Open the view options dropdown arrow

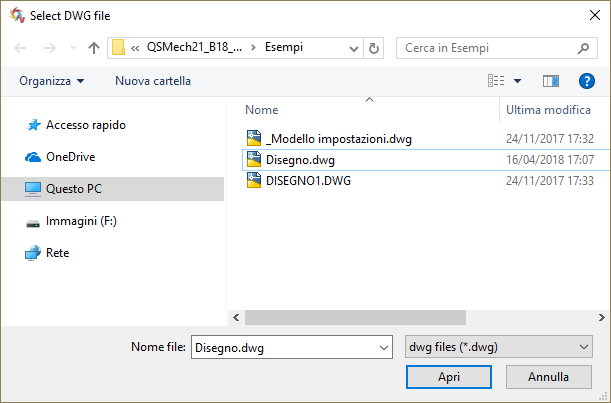(517, 81)
